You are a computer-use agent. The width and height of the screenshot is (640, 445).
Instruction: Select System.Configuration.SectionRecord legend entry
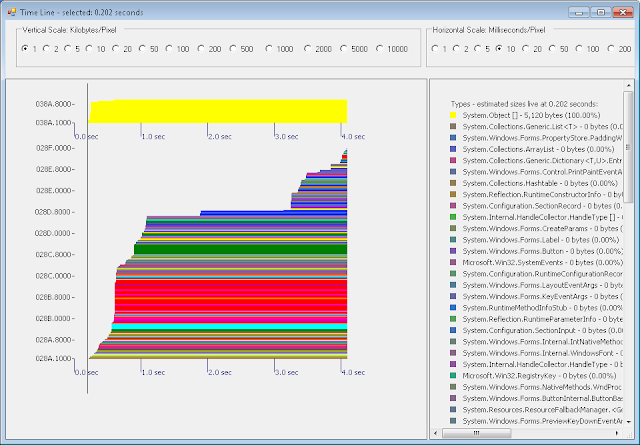point(542,206)
